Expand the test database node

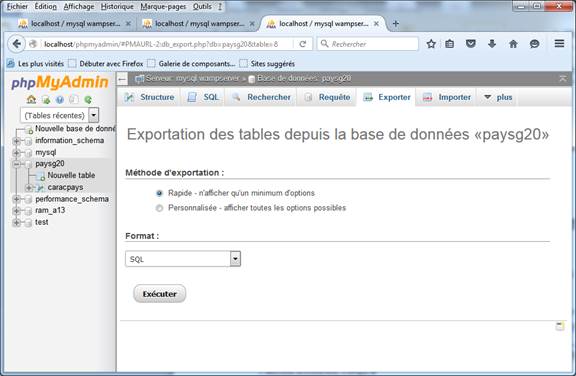tap(16, 223)
